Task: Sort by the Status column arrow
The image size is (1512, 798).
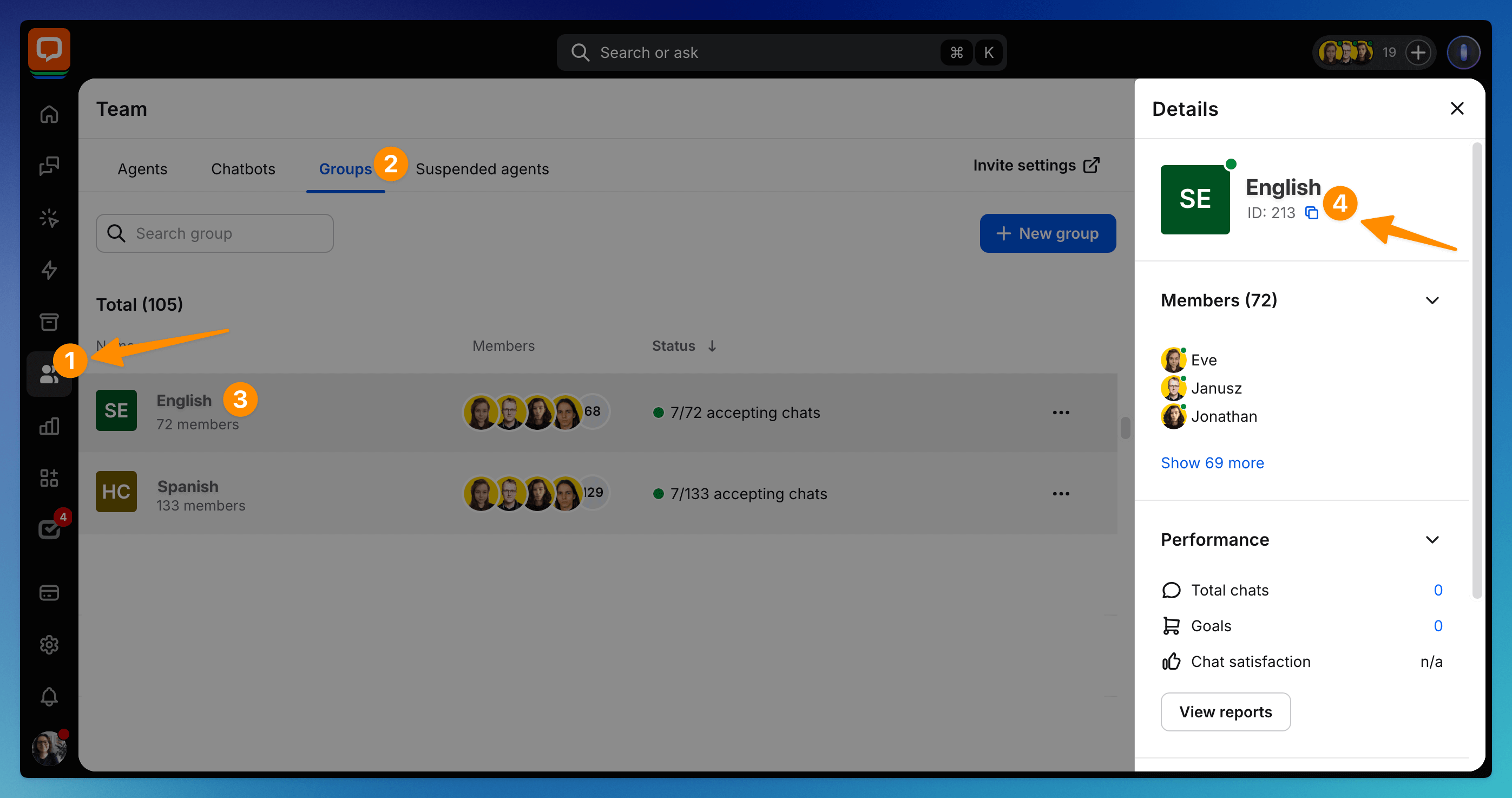Action: click(712, 346)
